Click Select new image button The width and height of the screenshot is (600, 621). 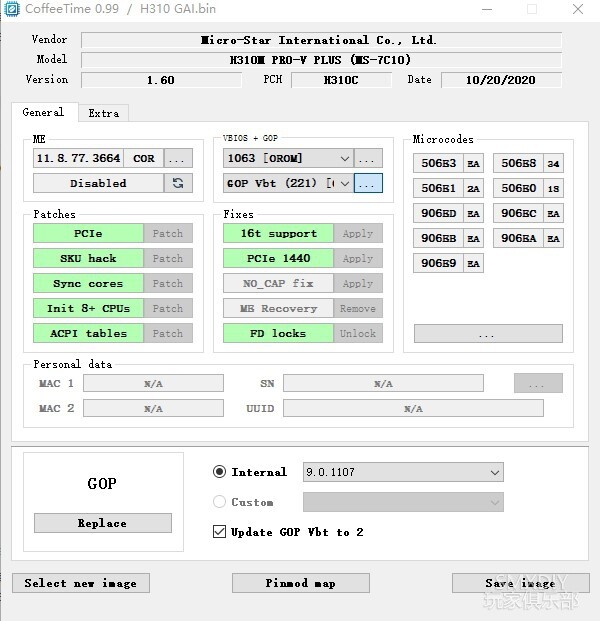click(x=81, y=583)
